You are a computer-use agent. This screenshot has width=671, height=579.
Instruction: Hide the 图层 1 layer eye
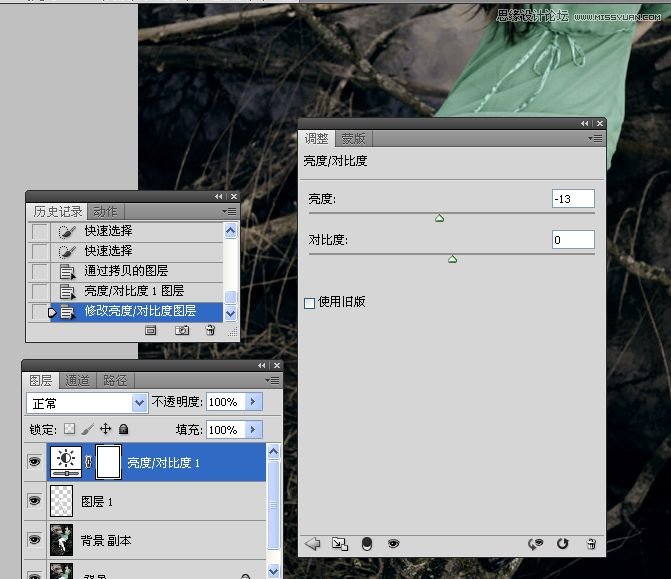point(35,500)
